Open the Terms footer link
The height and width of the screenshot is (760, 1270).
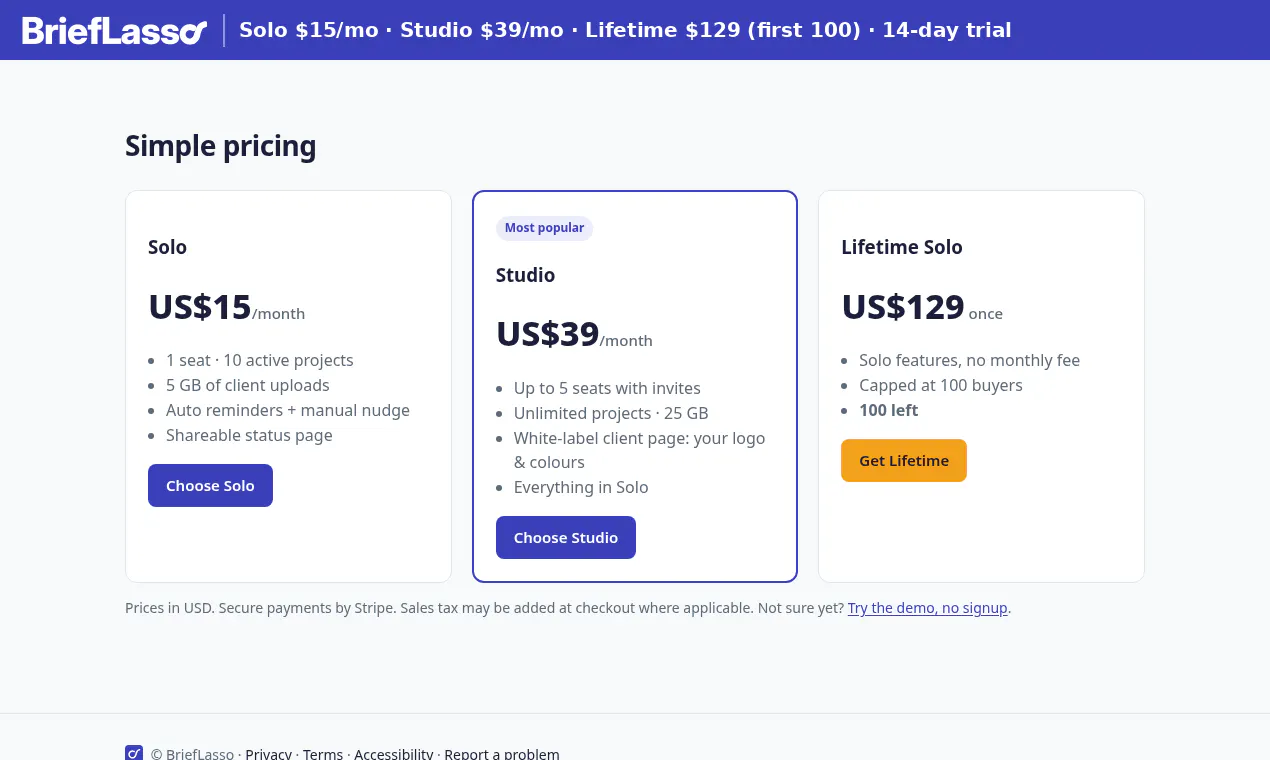pyautogui.click(x=323, y=754)
